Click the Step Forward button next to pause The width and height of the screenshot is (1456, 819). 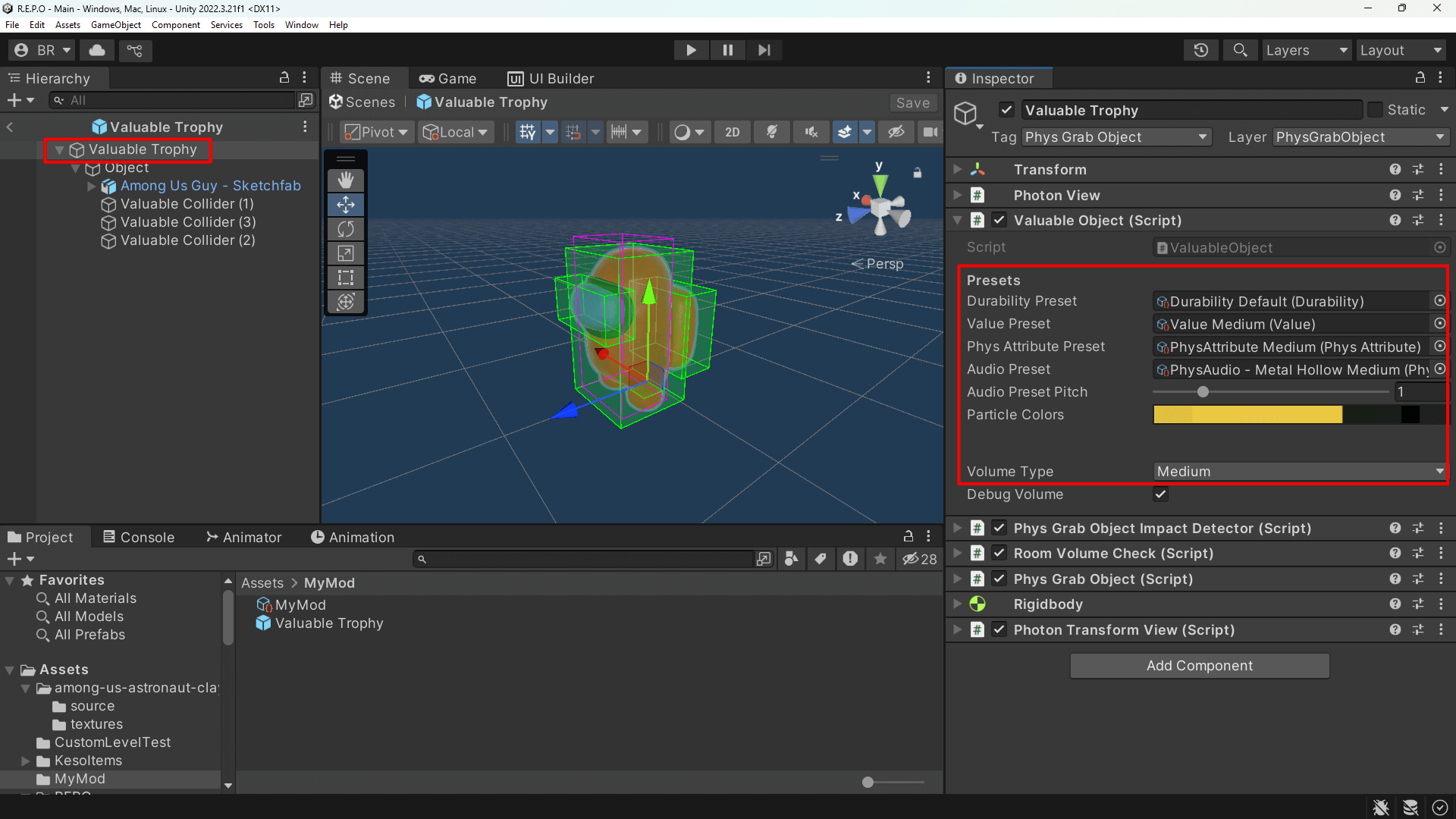[764, 49]
